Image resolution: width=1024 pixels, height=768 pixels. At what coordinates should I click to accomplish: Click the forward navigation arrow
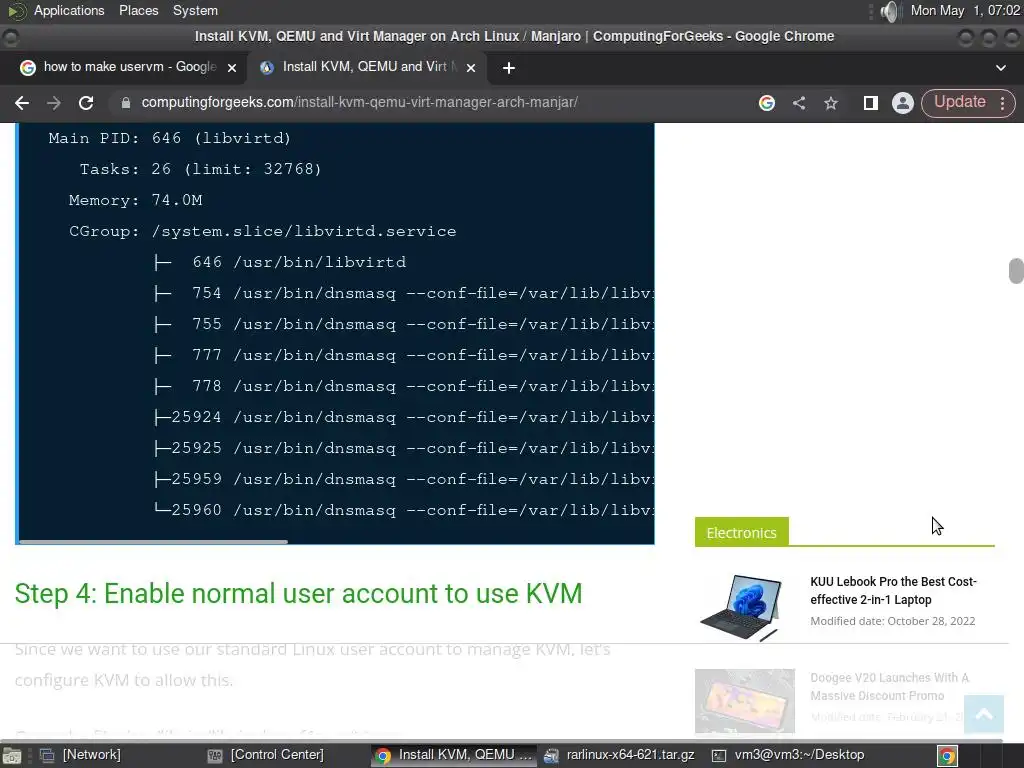[54, 103]
